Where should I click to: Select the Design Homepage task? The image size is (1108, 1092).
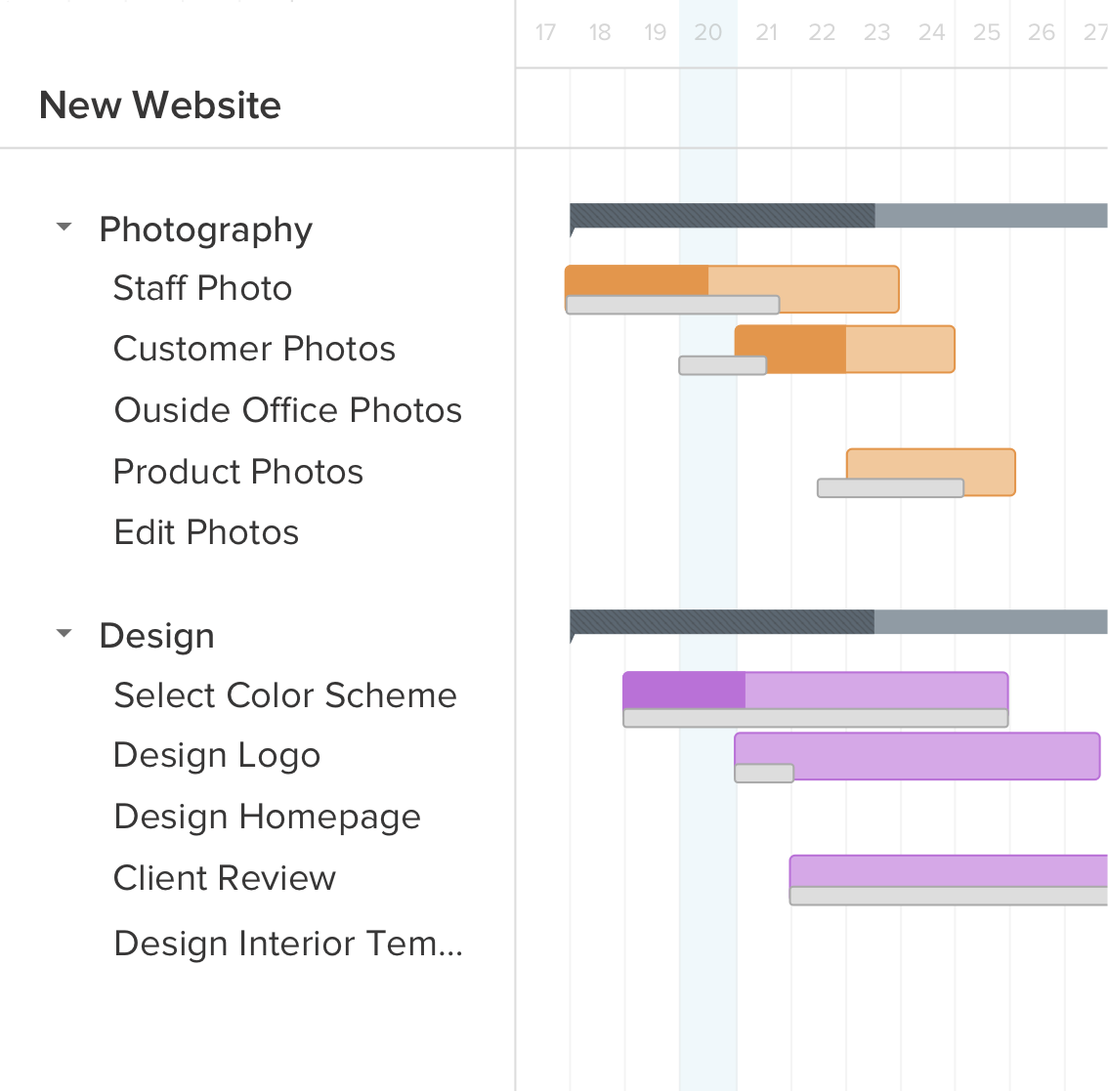click(267, 816)
